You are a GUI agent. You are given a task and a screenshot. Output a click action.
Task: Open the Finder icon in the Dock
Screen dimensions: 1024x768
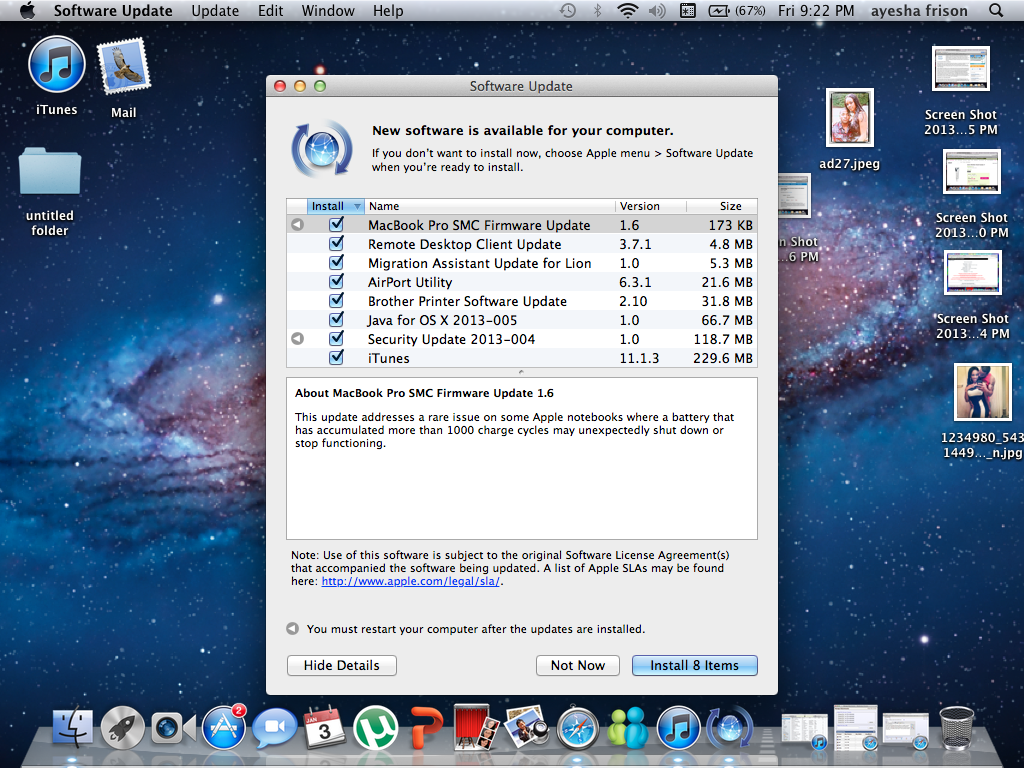point(72,726)
